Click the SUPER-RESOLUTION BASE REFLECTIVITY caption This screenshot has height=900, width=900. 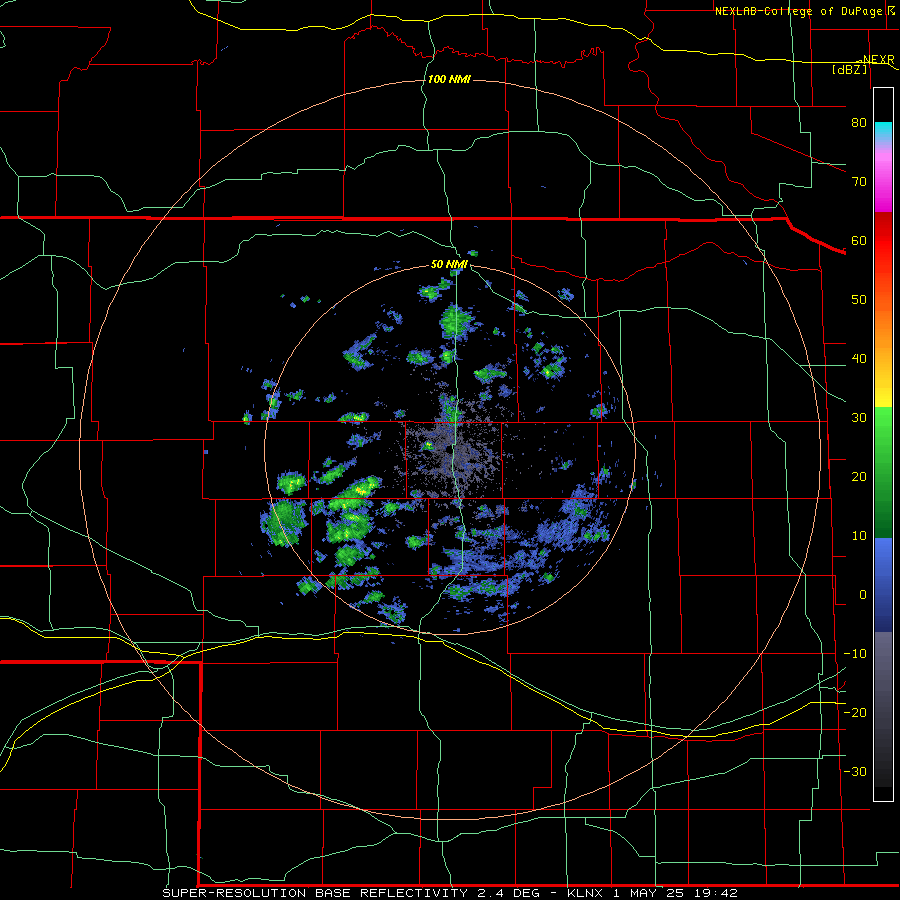point(314,893)
